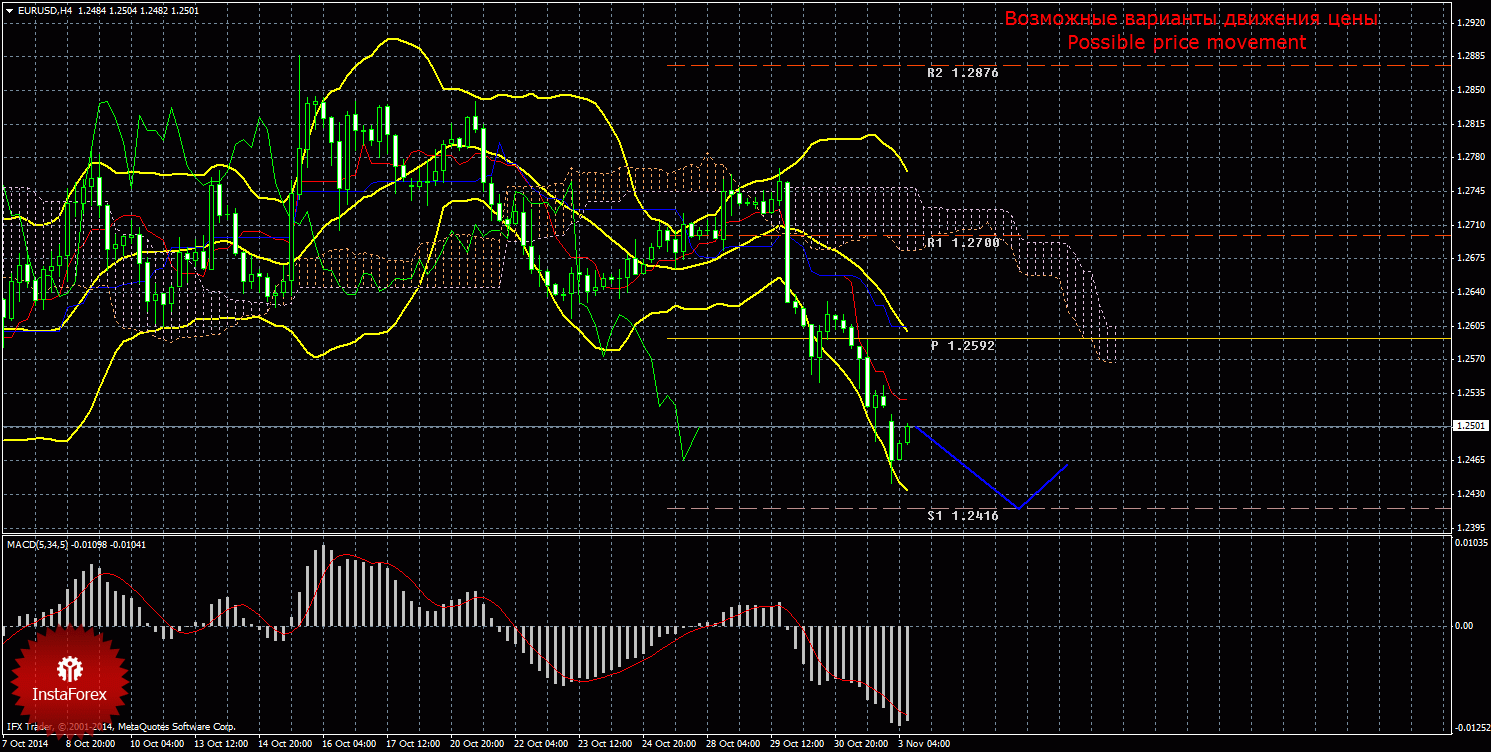Click the MACD 0.00 zero-level axis value
The height and width of the screenshot is (752, 1491).
pyautogui.click(x=1464, y=626)
